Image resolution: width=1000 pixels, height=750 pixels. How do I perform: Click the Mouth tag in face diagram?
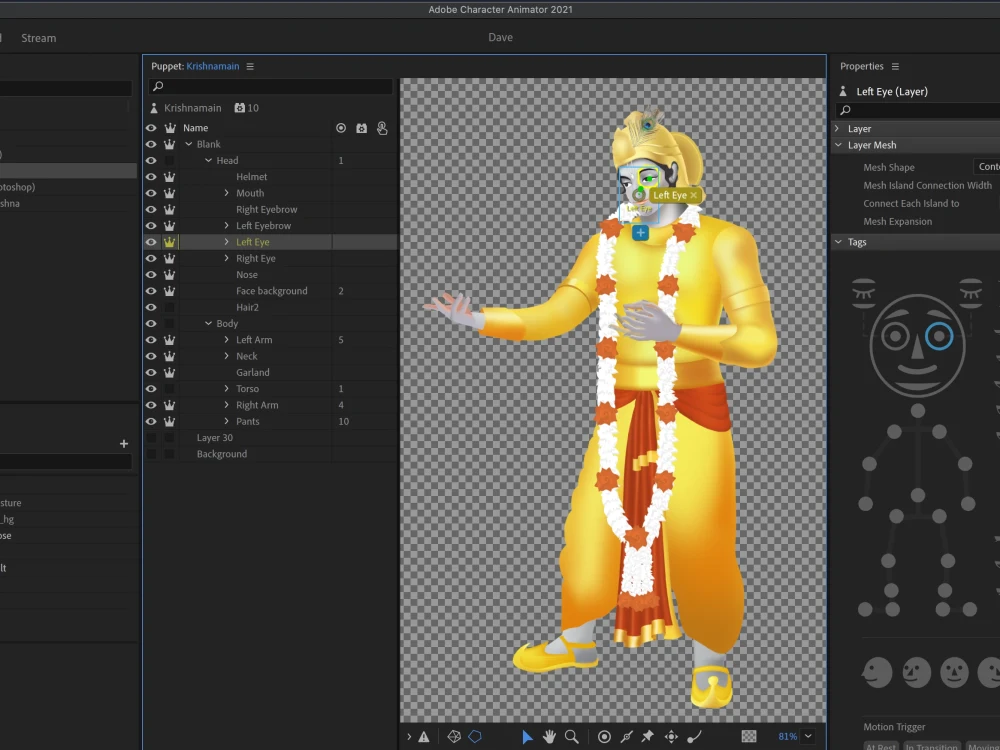tap(917, 371)
